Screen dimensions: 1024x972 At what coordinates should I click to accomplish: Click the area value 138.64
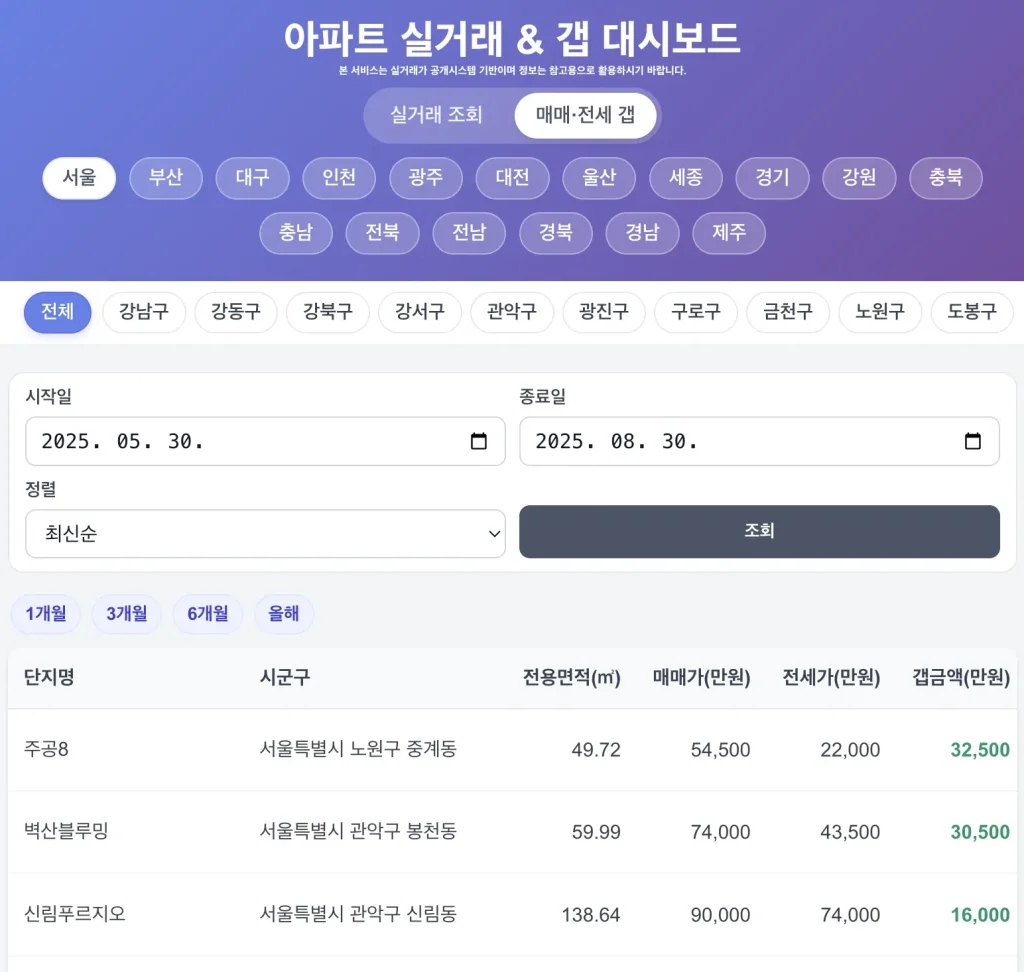pos(591,915)
